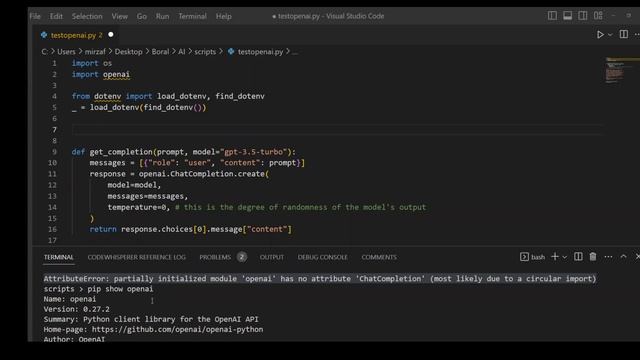Toggle secondary side bar layout icon

(582, 16)
